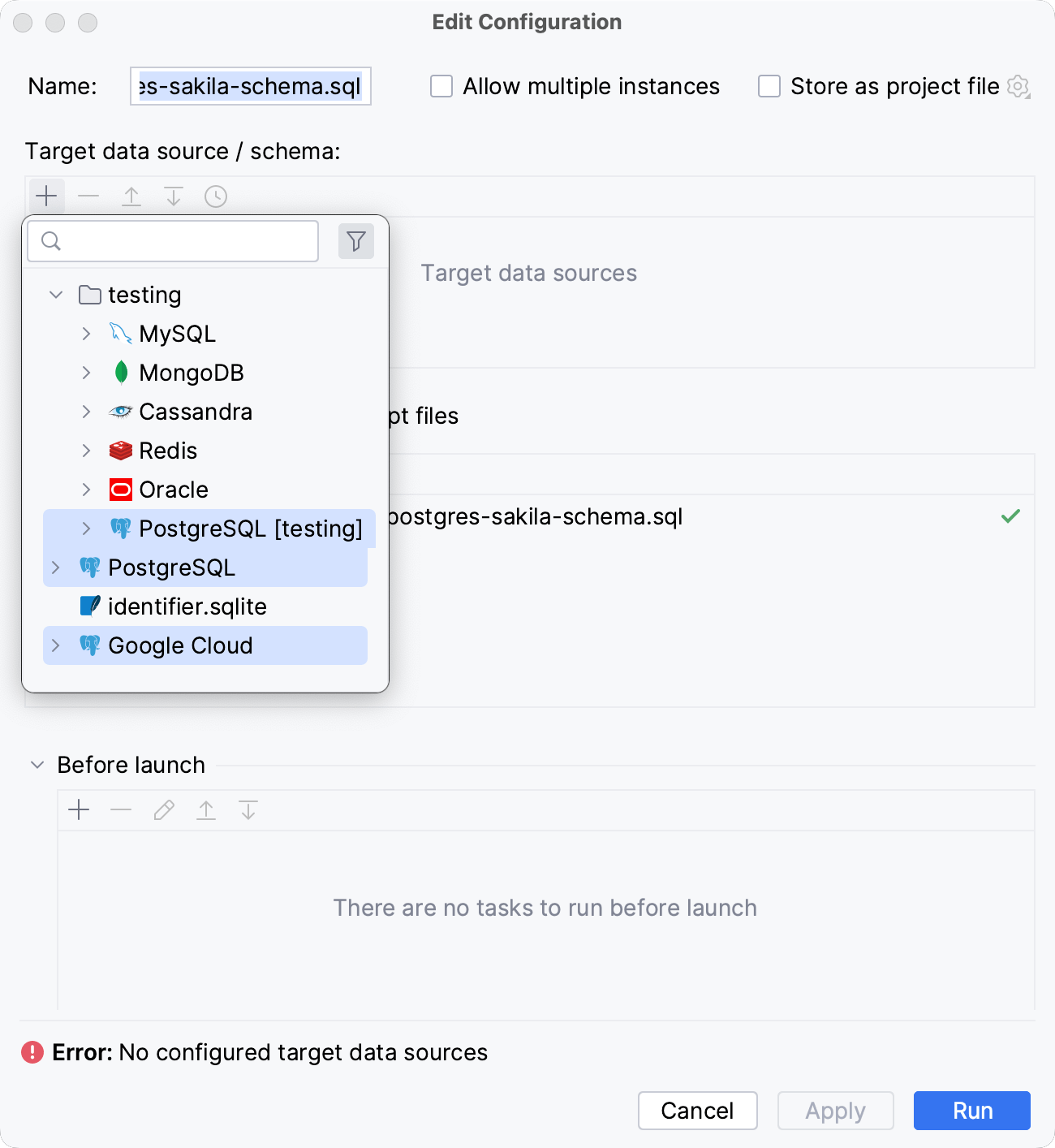This screenshot has width=1055, height=1148.
Task: Add a new before launch task with plus icon
Action: coord(79,809)
